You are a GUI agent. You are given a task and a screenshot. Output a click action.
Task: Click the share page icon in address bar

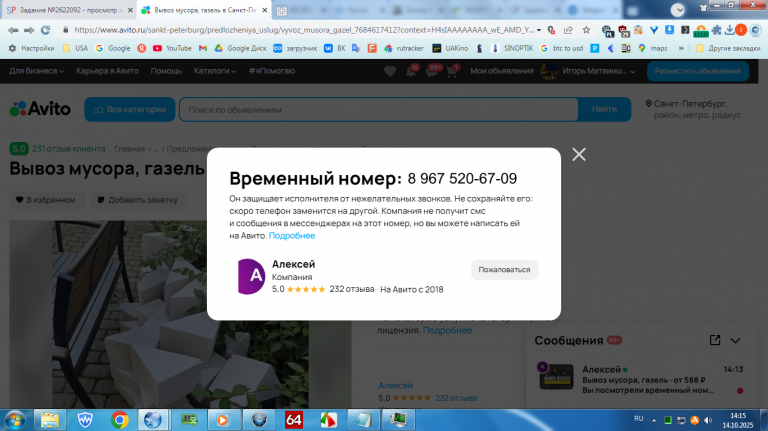point(568,30)
